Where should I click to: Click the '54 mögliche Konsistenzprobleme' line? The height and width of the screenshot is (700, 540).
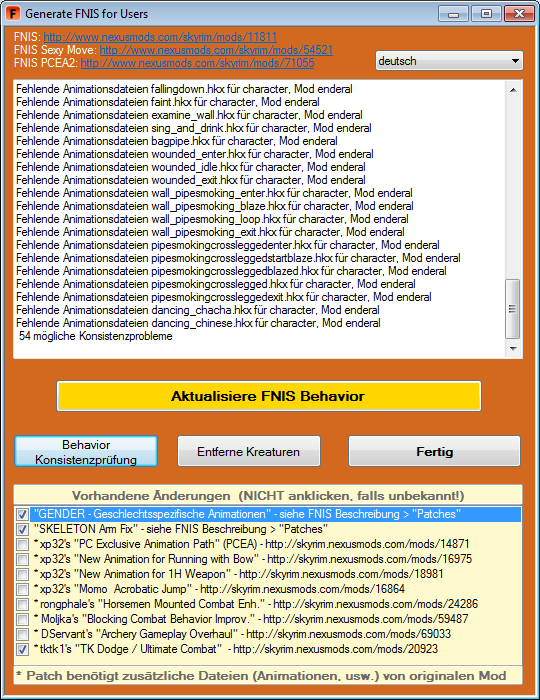[x=96, y=336]
